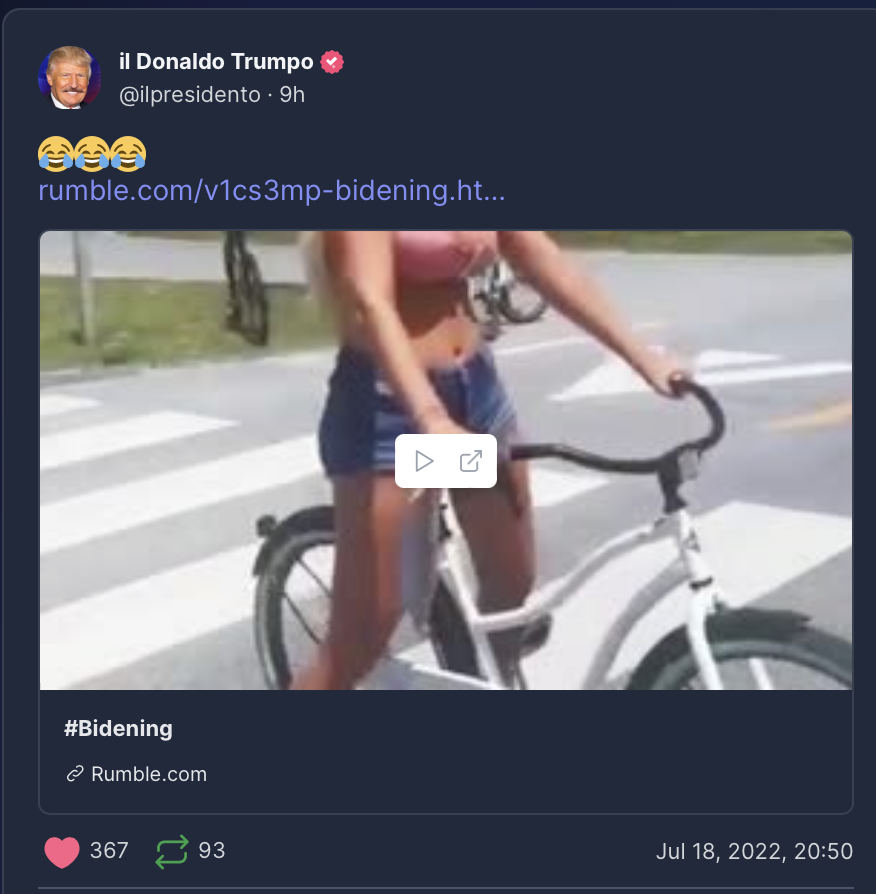The height and width of the screenshot is (894, 876).
Task: Like the post with the heart icon
Action: point(62,852)
